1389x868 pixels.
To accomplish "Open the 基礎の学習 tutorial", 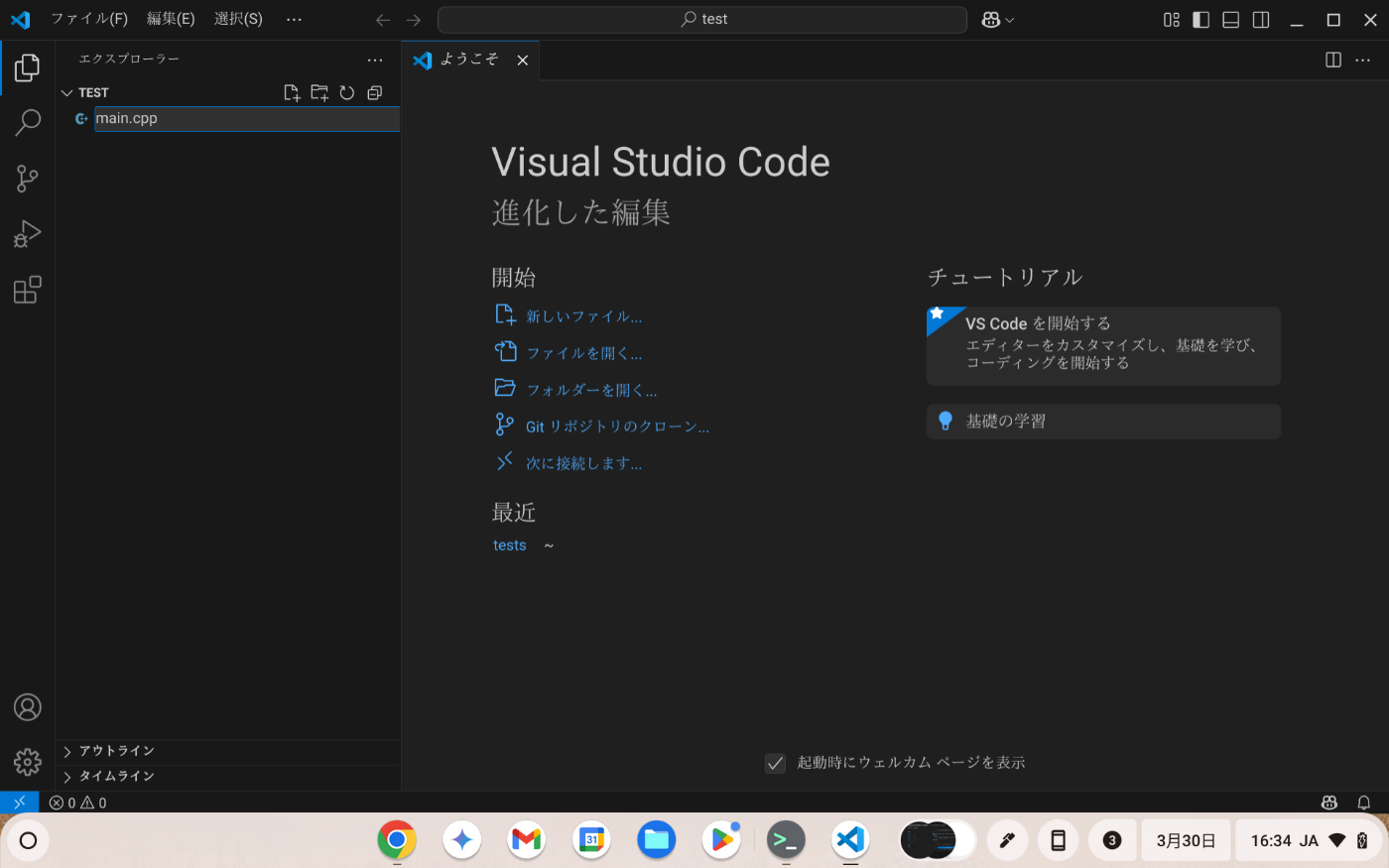I will tap(1103, 422).
